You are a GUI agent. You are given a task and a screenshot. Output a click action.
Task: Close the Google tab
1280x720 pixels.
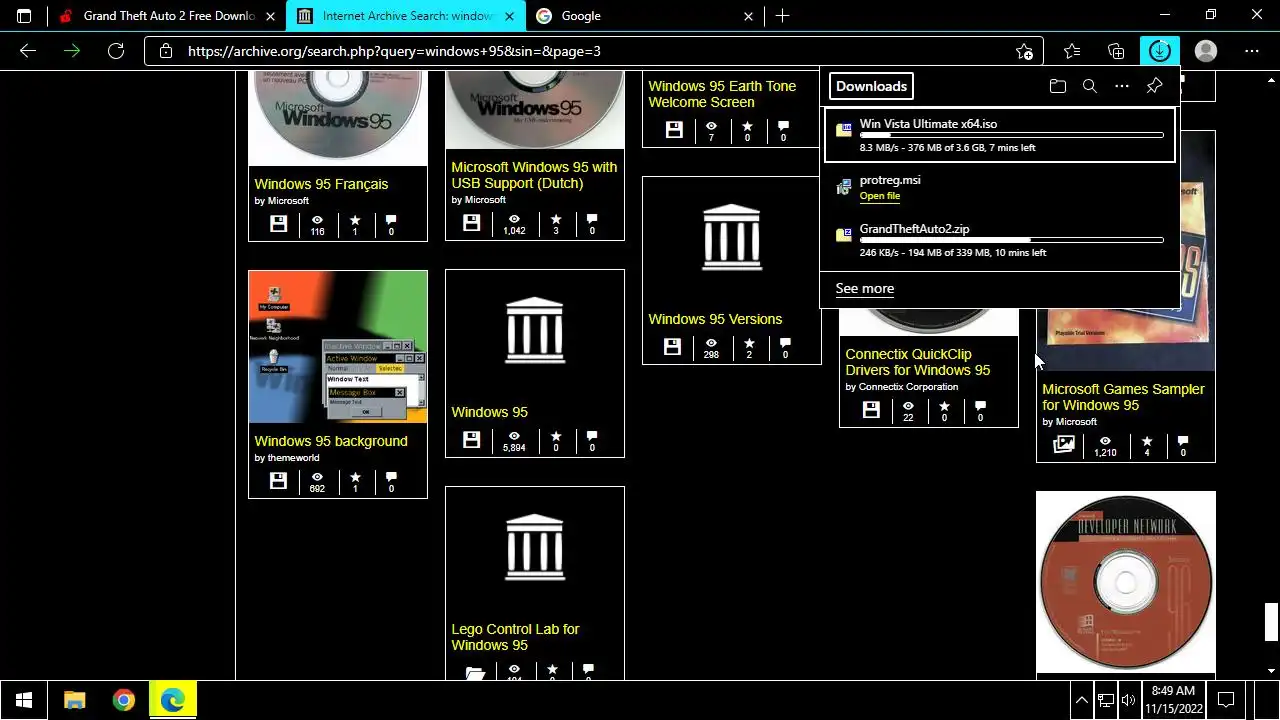pos(749,16)
